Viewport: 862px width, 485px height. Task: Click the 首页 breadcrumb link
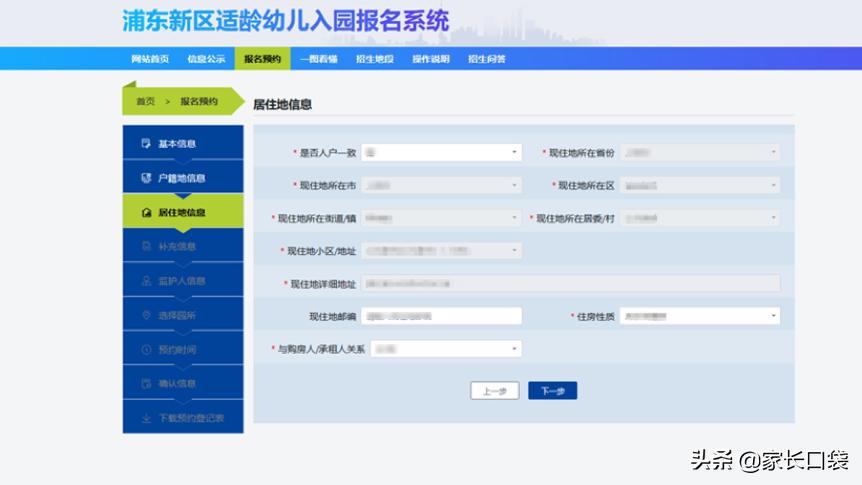click(146, 102)
